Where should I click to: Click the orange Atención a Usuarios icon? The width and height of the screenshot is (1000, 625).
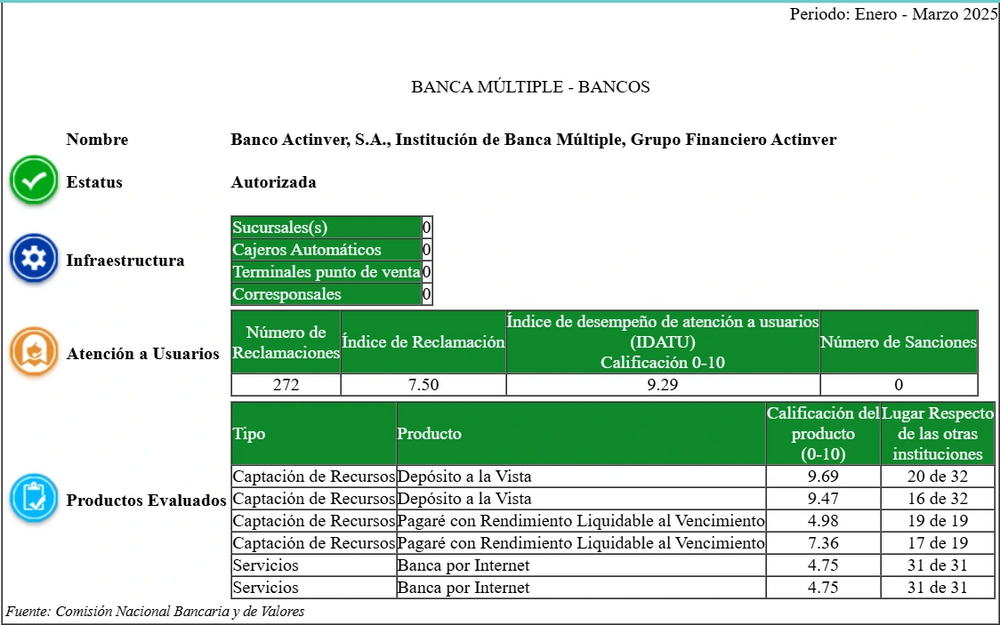tap(34, 352)
